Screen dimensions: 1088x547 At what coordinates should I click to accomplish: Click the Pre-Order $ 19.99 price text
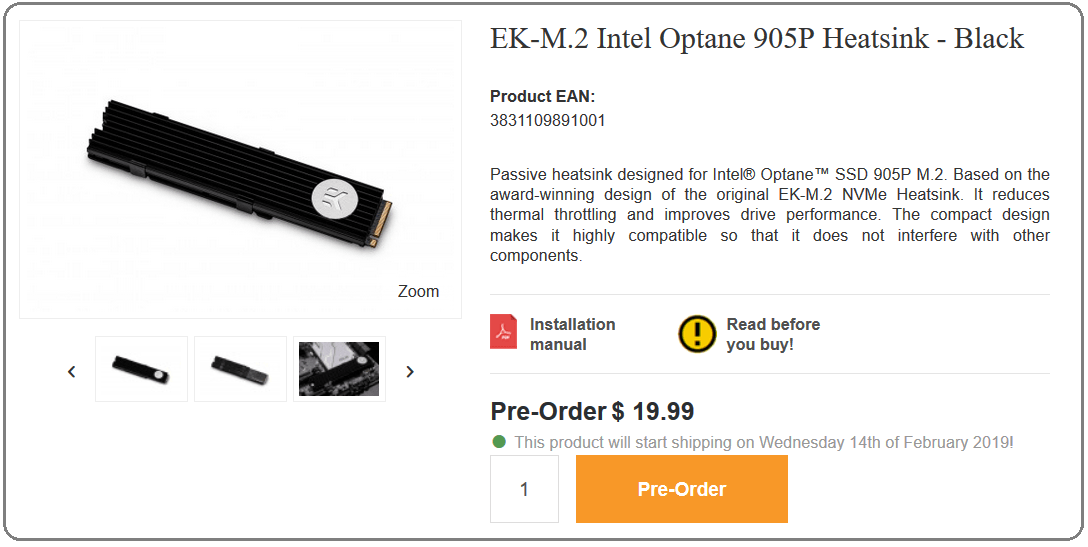[592, 412]
